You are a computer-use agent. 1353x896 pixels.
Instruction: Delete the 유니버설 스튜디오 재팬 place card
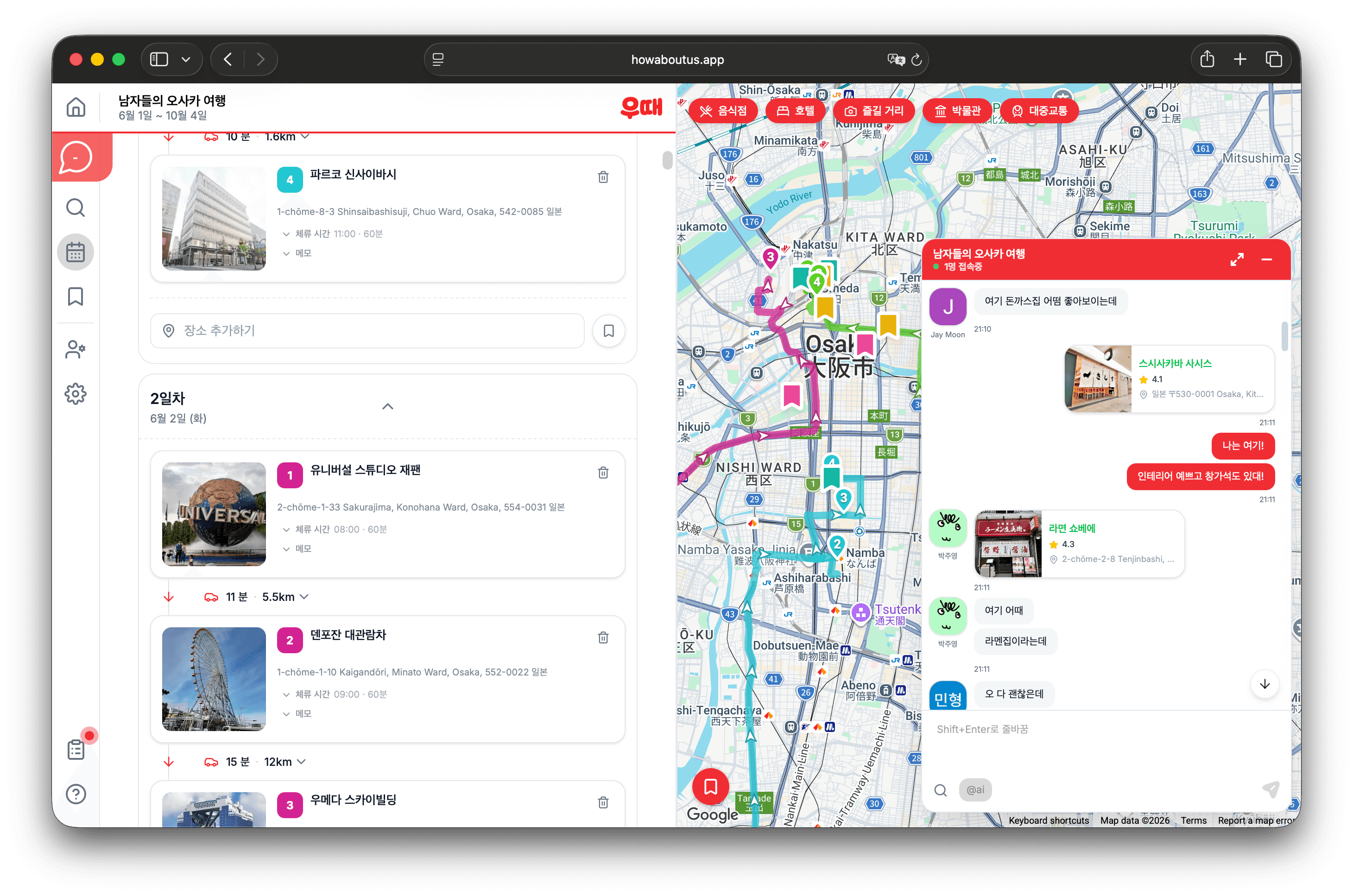[x=603, y=473]
